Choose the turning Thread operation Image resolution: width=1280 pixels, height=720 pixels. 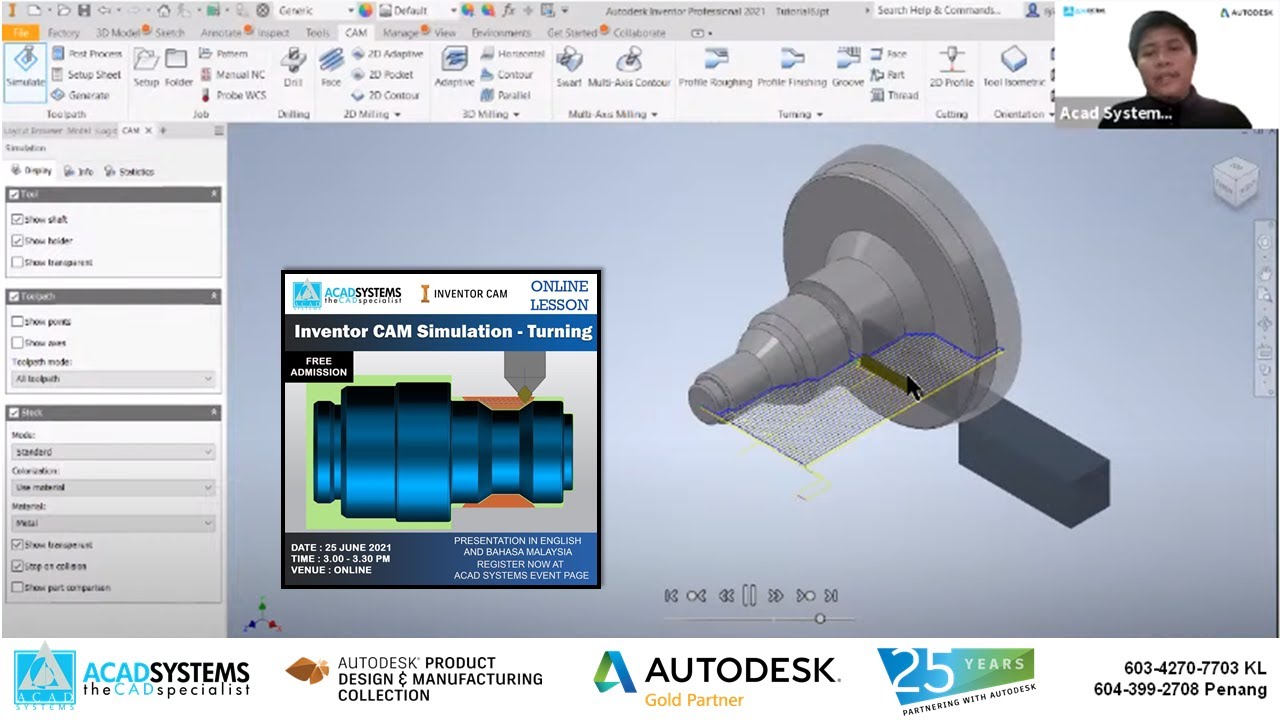tap(893, 95)
